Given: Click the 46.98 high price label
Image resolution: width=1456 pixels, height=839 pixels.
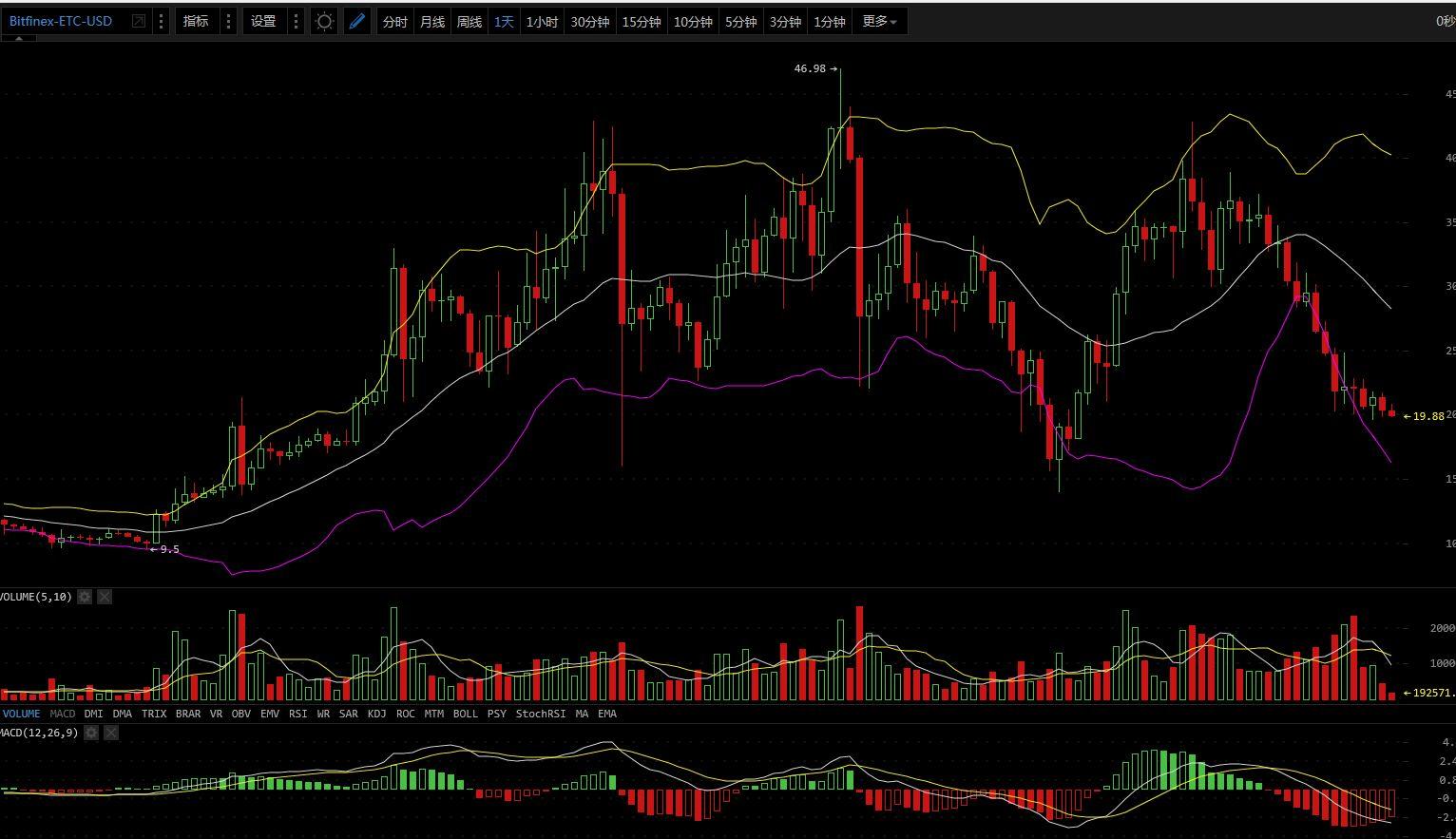Looking at the screenshot, I should click(x=810, y=68).
